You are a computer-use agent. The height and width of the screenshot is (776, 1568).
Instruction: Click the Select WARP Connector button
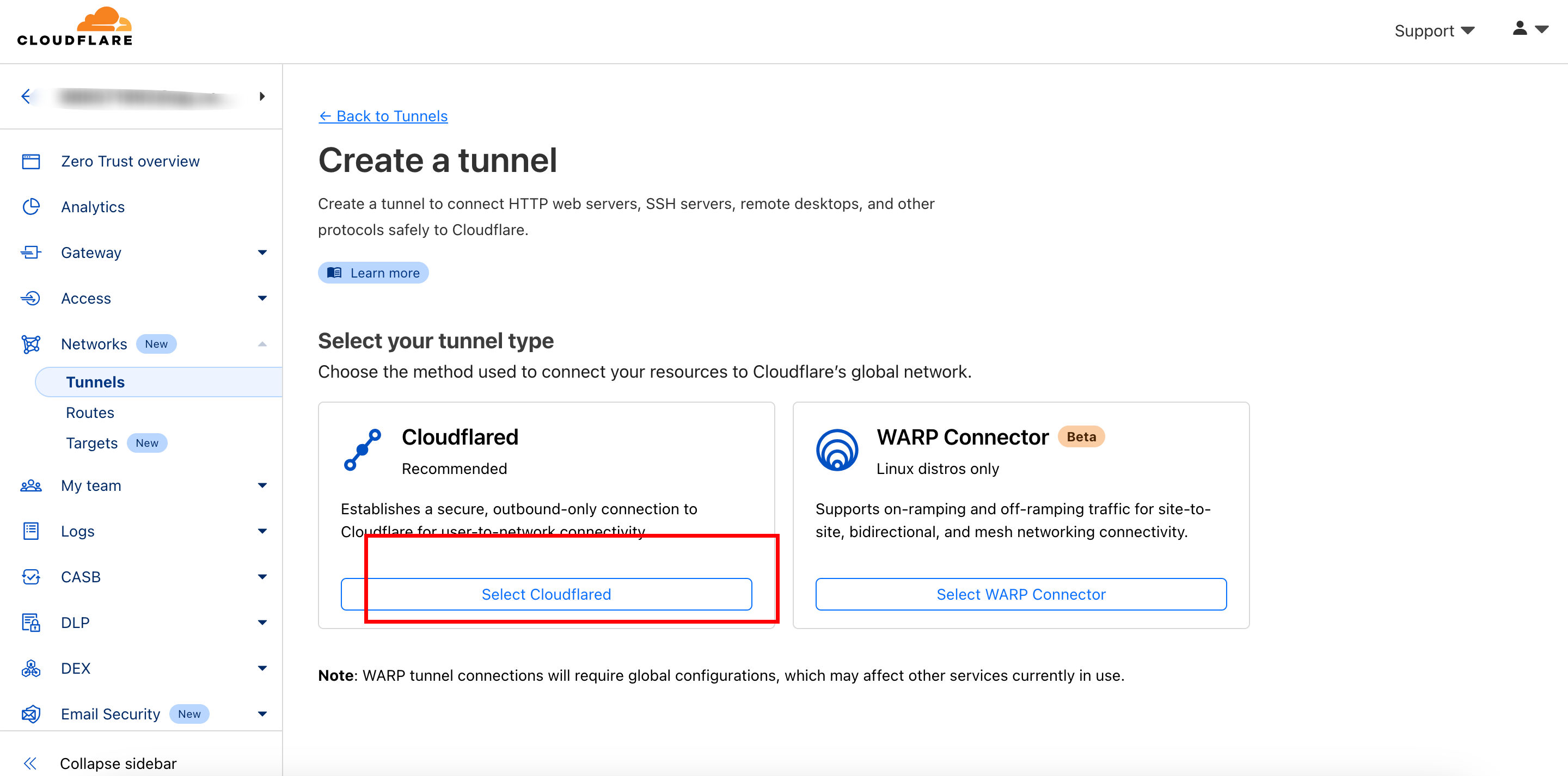(1021, 594)
